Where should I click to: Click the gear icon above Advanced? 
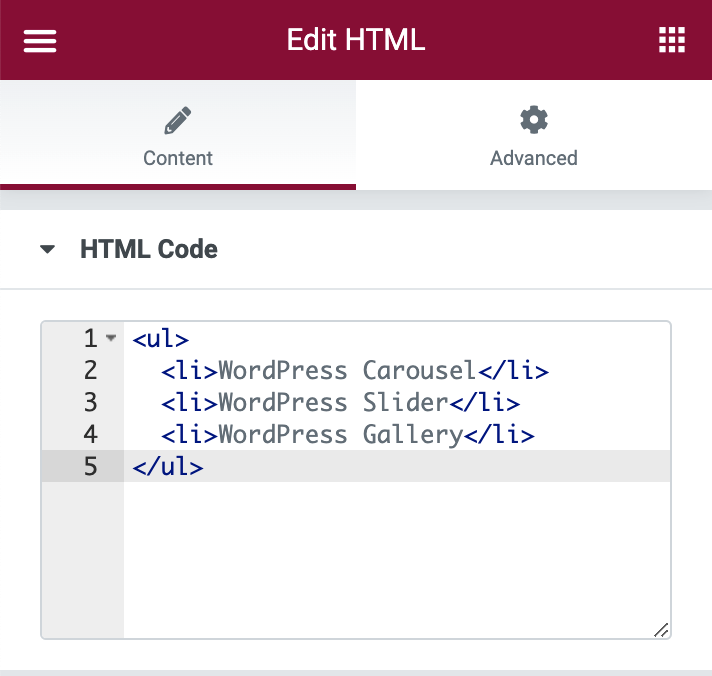coord(534,121)
